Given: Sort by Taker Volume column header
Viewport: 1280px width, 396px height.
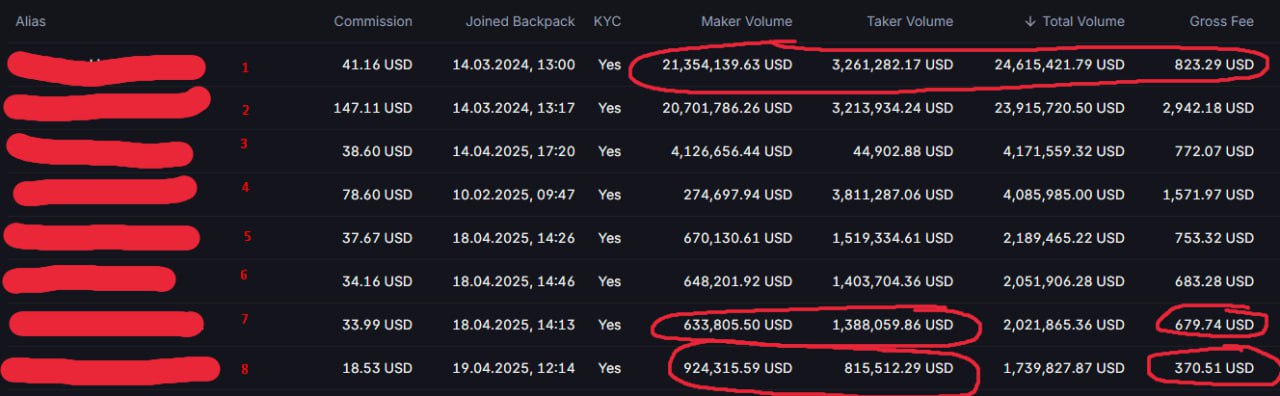Looking at the screenshot, I should pyautogui.click(x=909, y=21).
